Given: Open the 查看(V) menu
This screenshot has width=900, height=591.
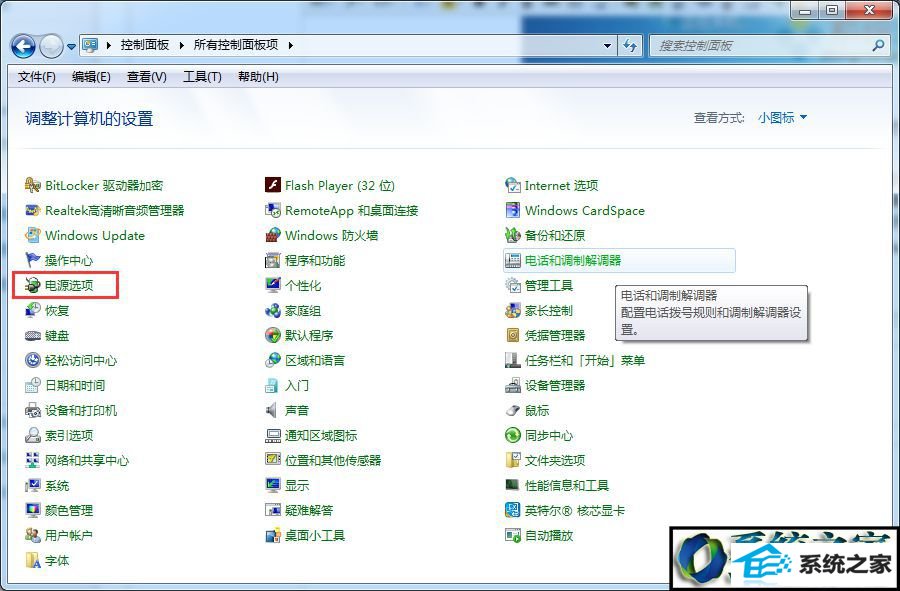Looking at the screenshot, I should [146, 77].
